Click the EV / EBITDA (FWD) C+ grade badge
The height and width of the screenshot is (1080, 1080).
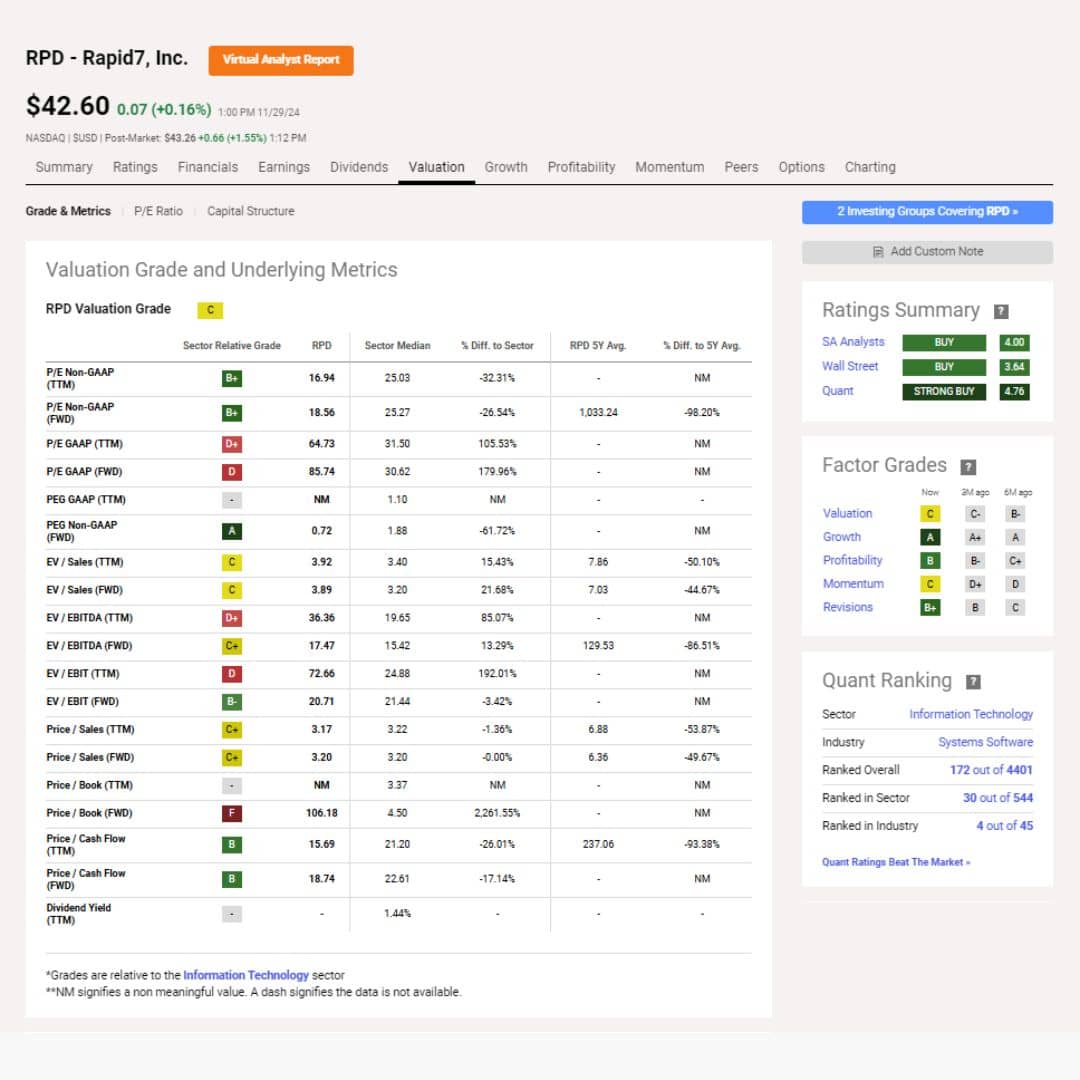click(x=231, y=646)
